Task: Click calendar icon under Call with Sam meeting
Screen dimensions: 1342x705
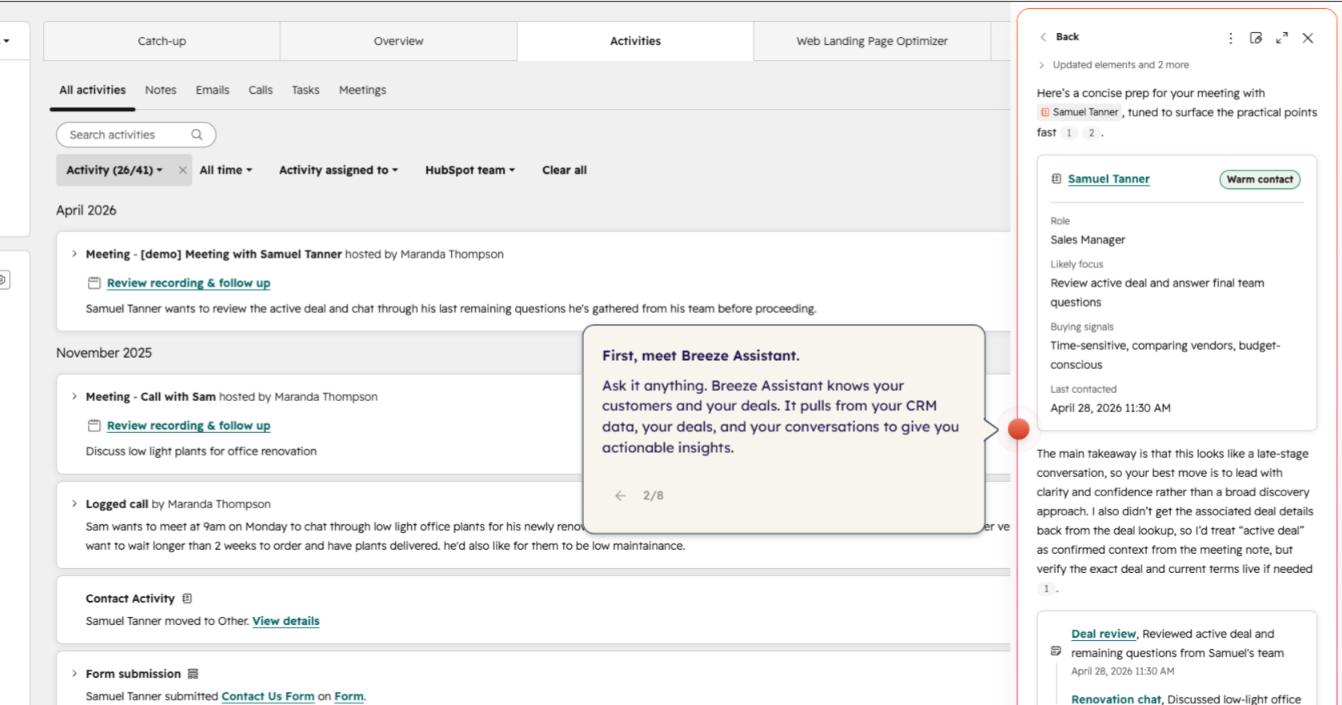Action: [x=94, y=426]
